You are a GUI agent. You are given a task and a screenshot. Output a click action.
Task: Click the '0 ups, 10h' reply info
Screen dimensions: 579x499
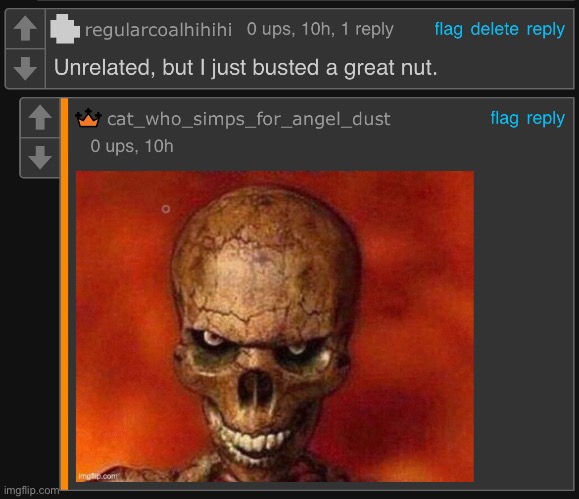[x=132, y=146]
